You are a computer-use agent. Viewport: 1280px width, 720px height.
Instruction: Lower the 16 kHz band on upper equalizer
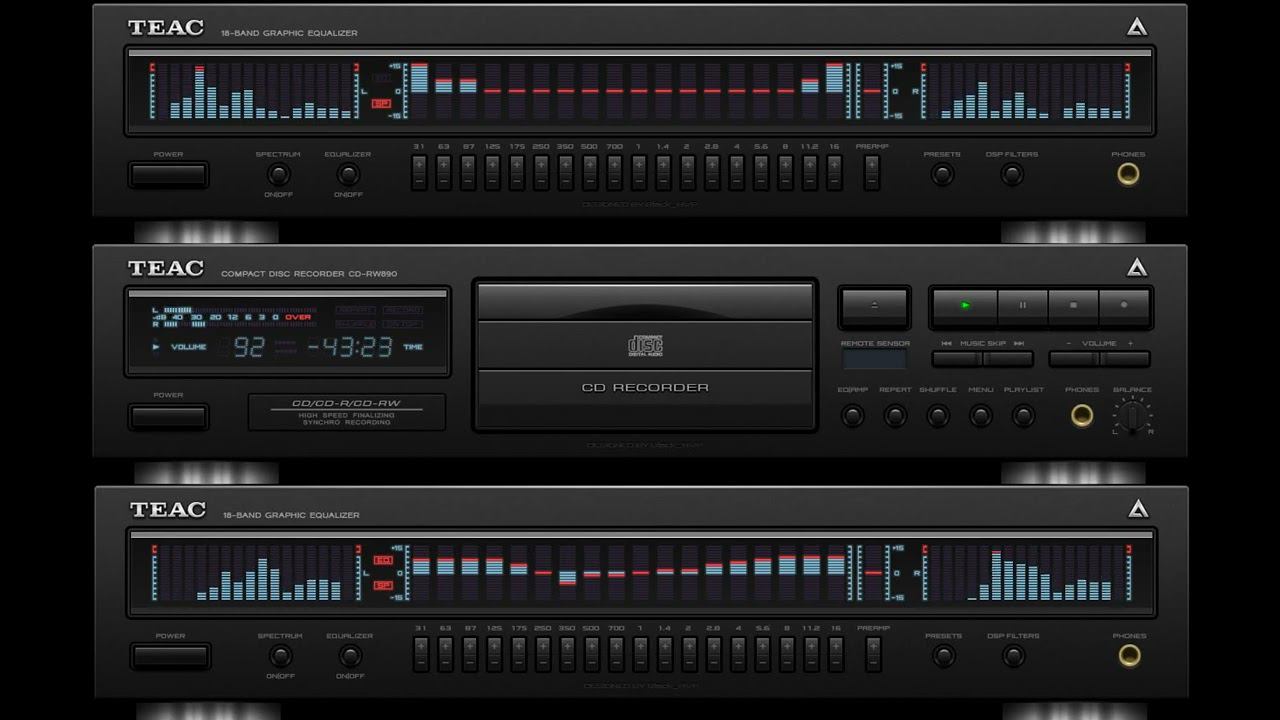coord(834,182)
